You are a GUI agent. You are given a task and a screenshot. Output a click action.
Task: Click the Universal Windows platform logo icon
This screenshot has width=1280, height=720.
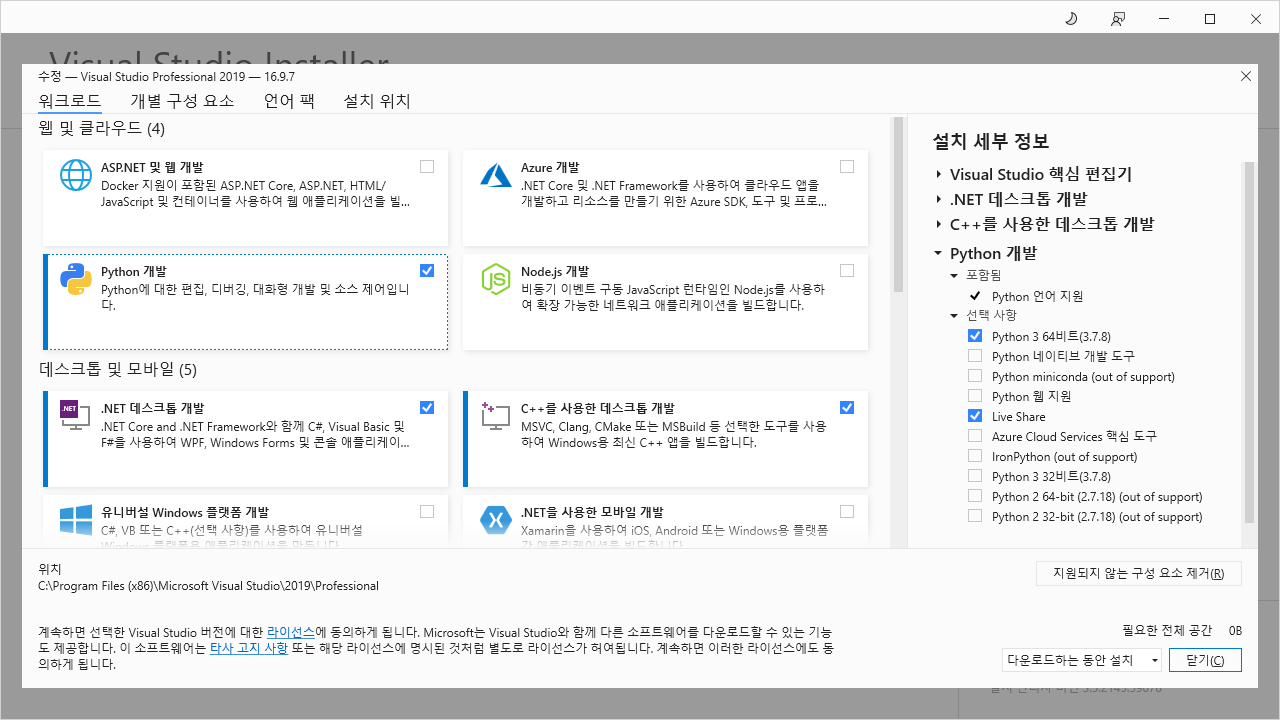(76, 520)
